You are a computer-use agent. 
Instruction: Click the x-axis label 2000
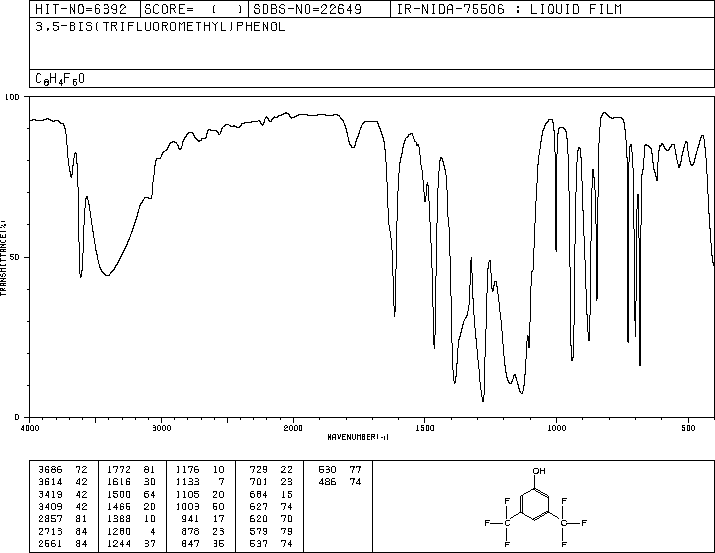pyautogui.click(x=293, y=428)
